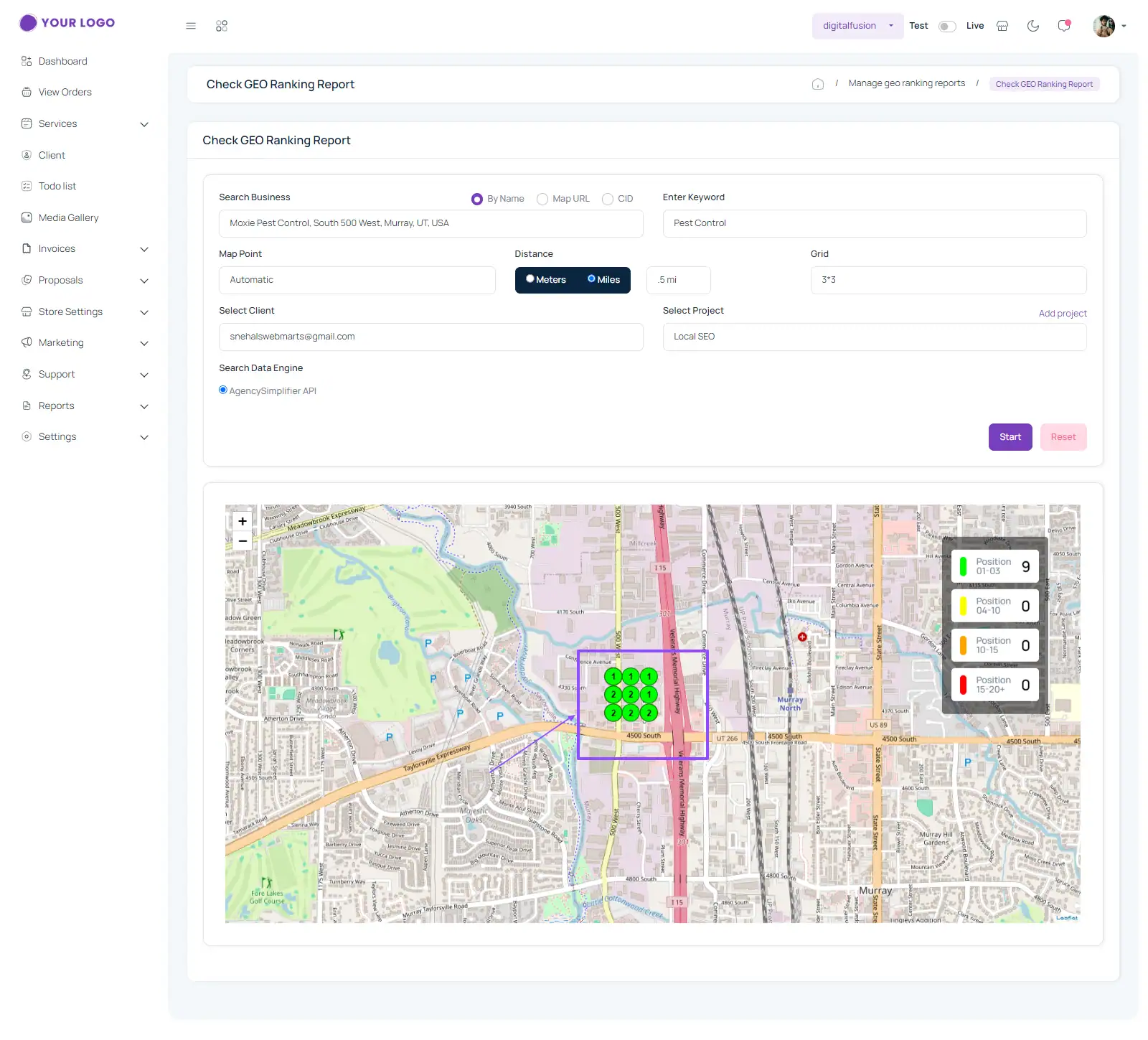Expand the Support submenu chevron
The height and width of the screenshot is (1040, 1148).
coord(144,375)
